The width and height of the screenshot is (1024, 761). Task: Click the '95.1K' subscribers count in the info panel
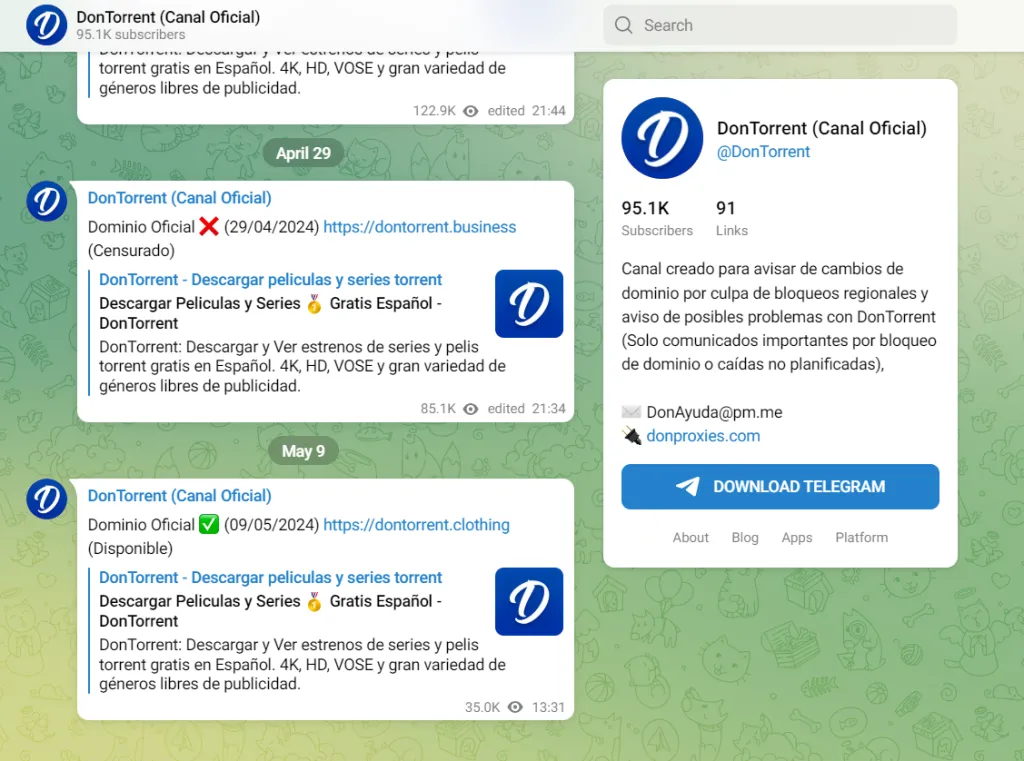click(x=645, y=208)
